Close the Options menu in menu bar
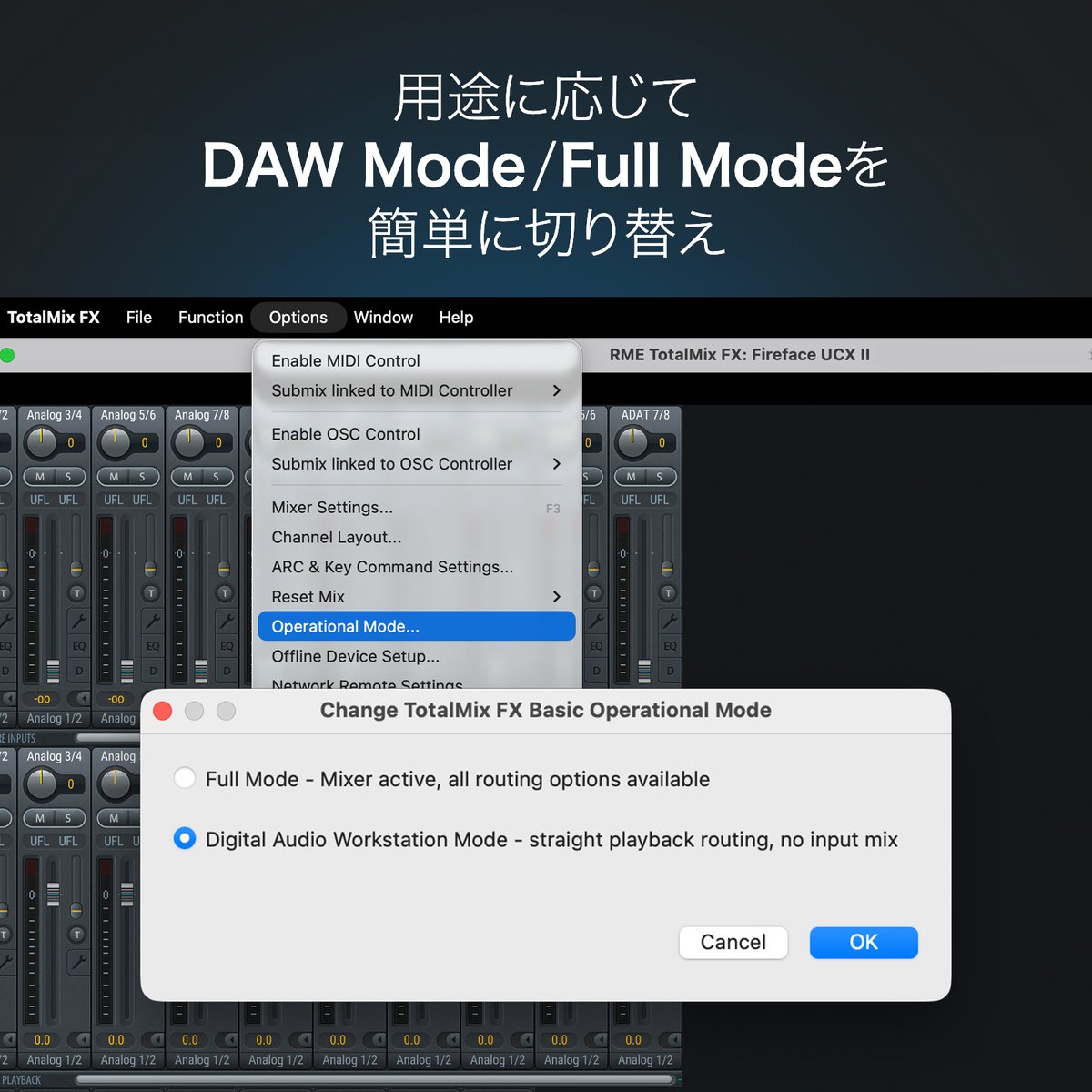This screenshot has width=1092, height=1092. (298, 318)
